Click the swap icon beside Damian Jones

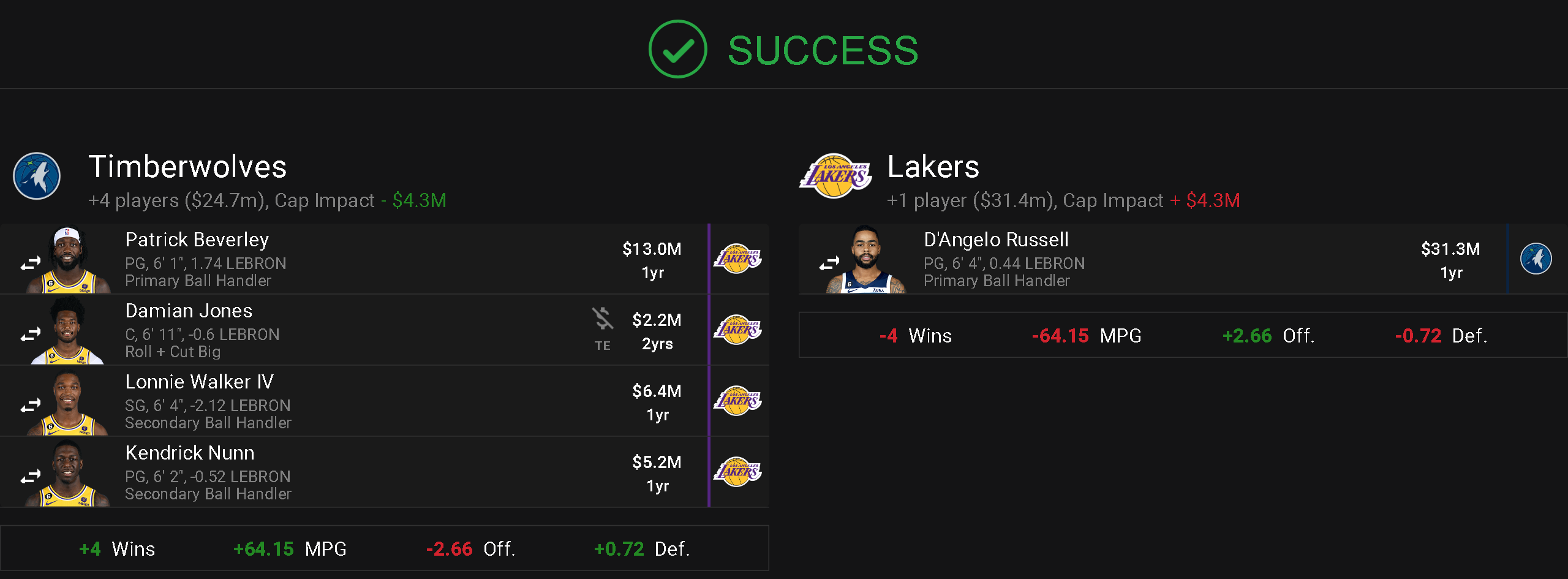tap(30, 335)
